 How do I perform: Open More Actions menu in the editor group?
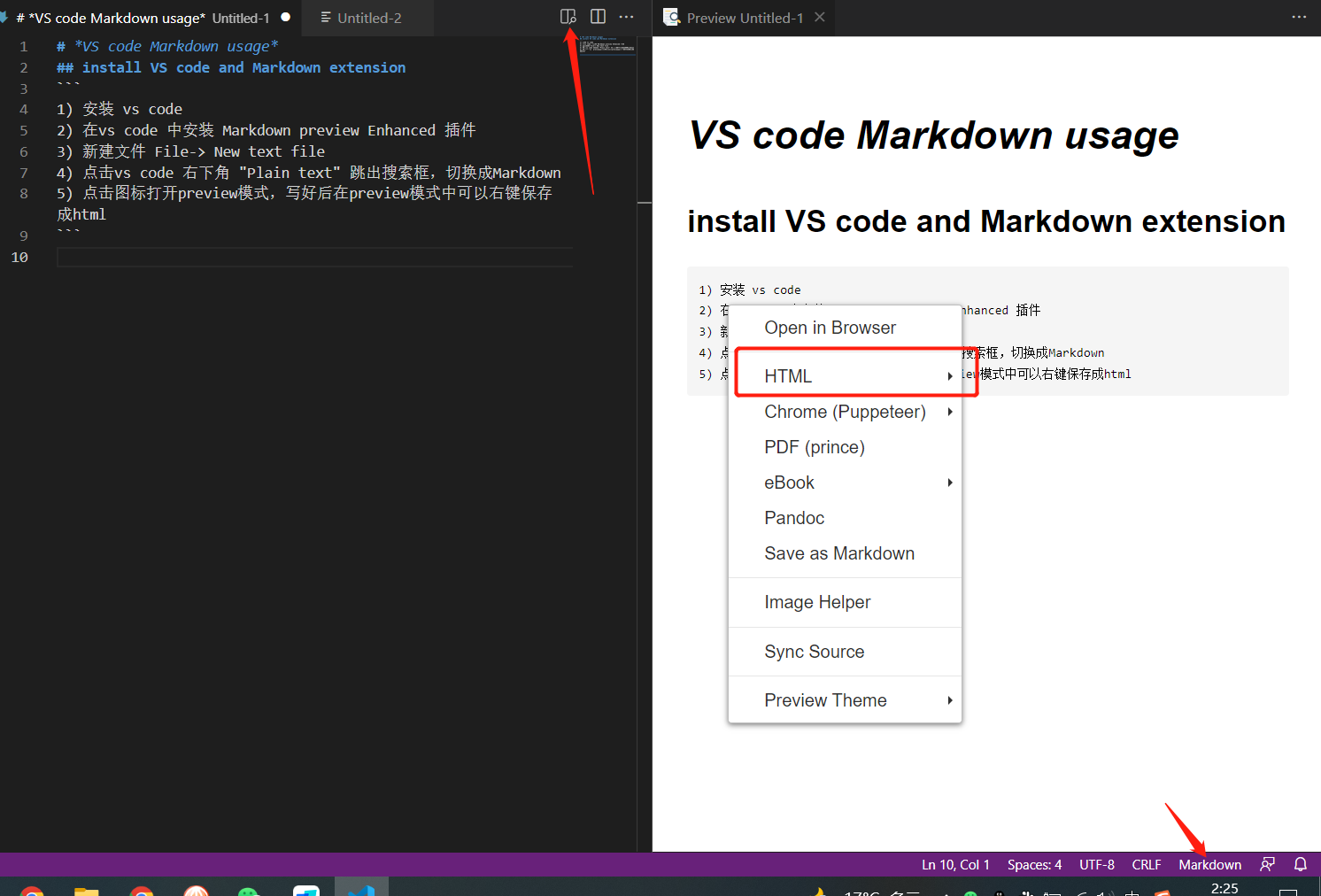click(627, 17)
